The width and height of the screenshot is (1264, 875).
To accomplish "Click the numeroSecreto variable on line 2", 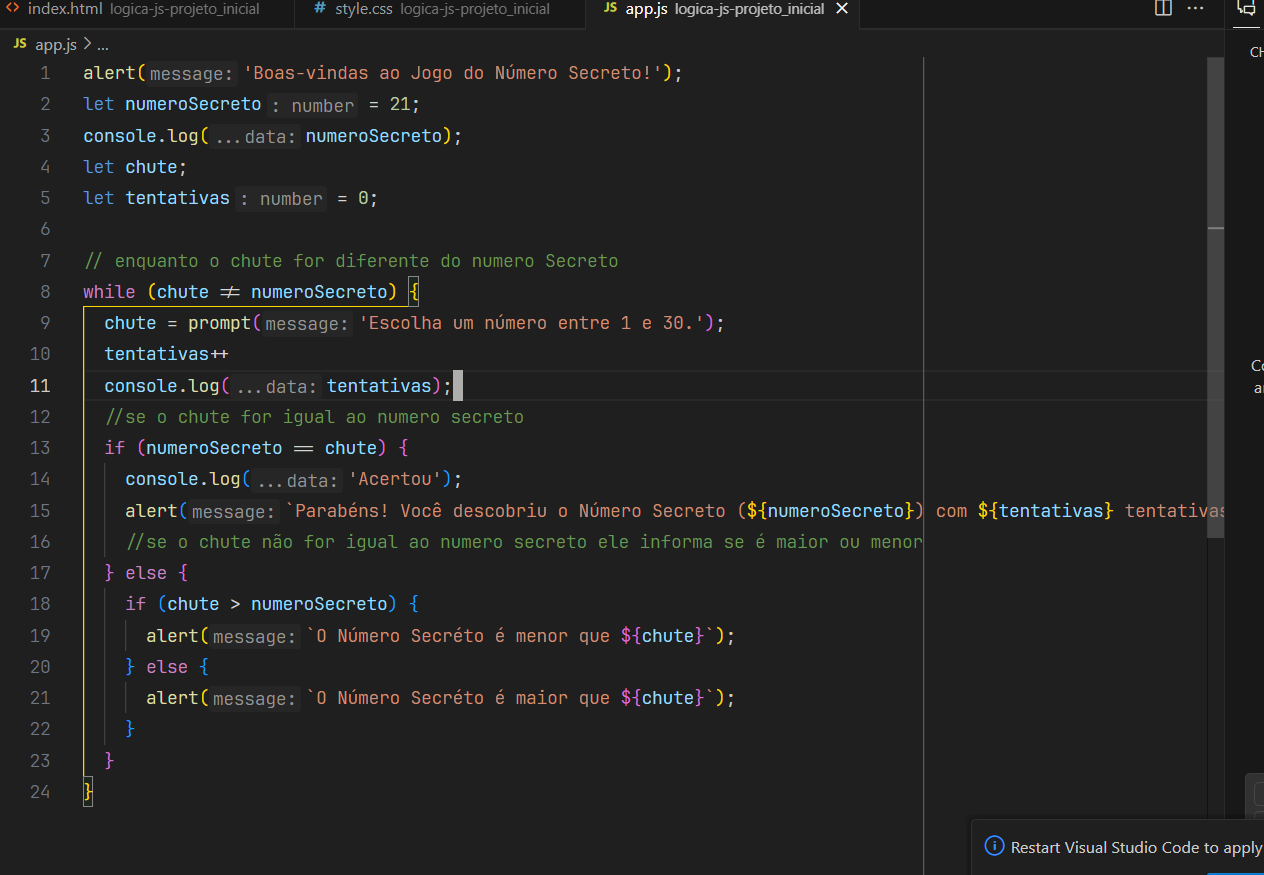I will [x=193, y=104].
